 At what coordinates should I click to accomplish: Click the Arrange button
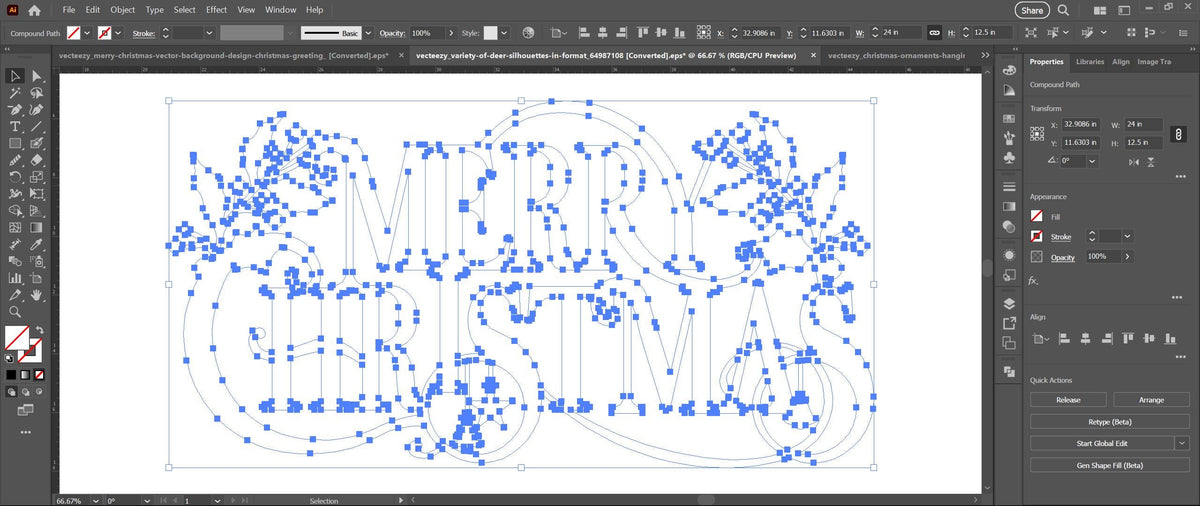(x=1151, y=400)
